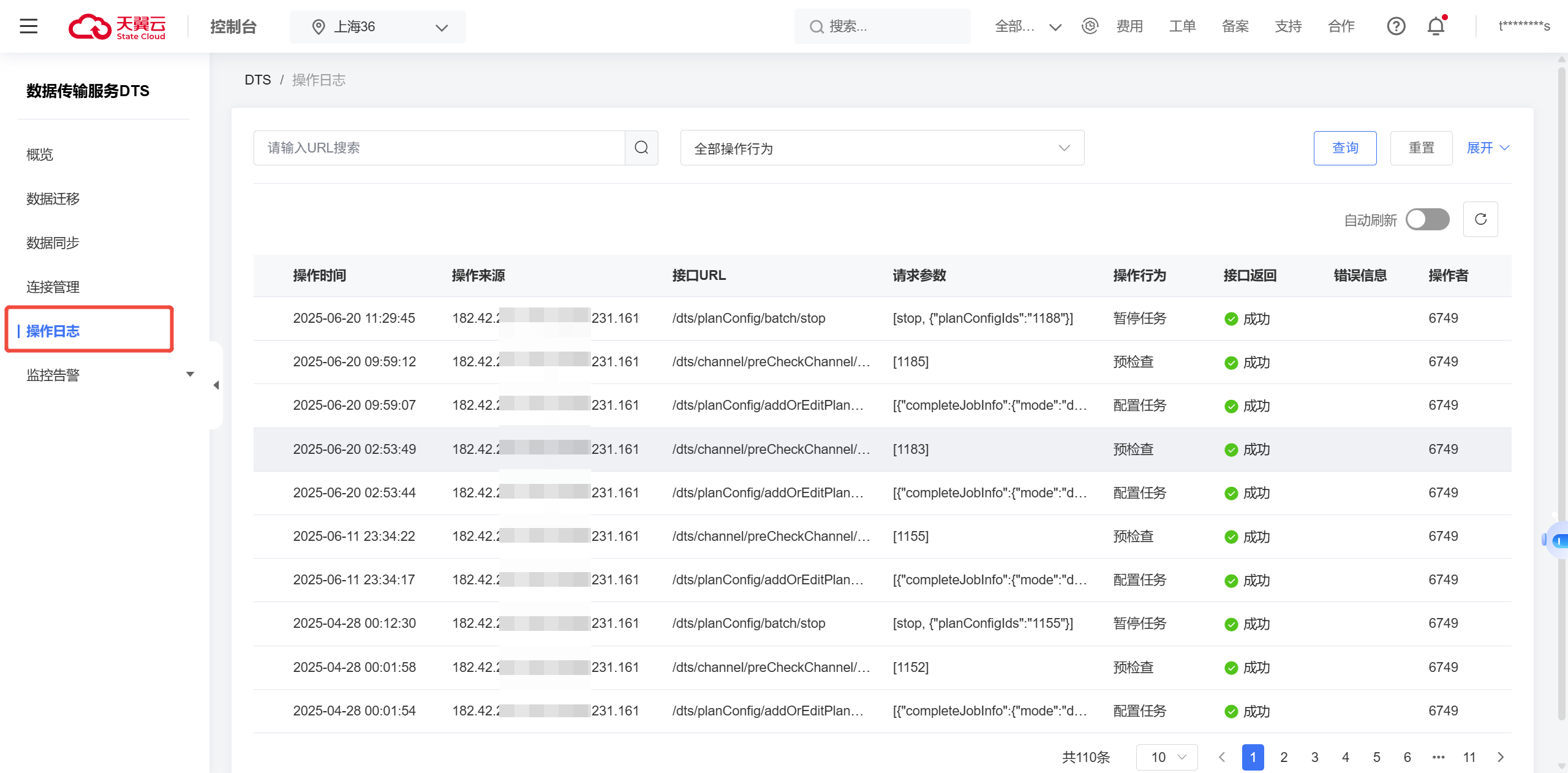Open 概览 in the sidebar

point(40,154)
